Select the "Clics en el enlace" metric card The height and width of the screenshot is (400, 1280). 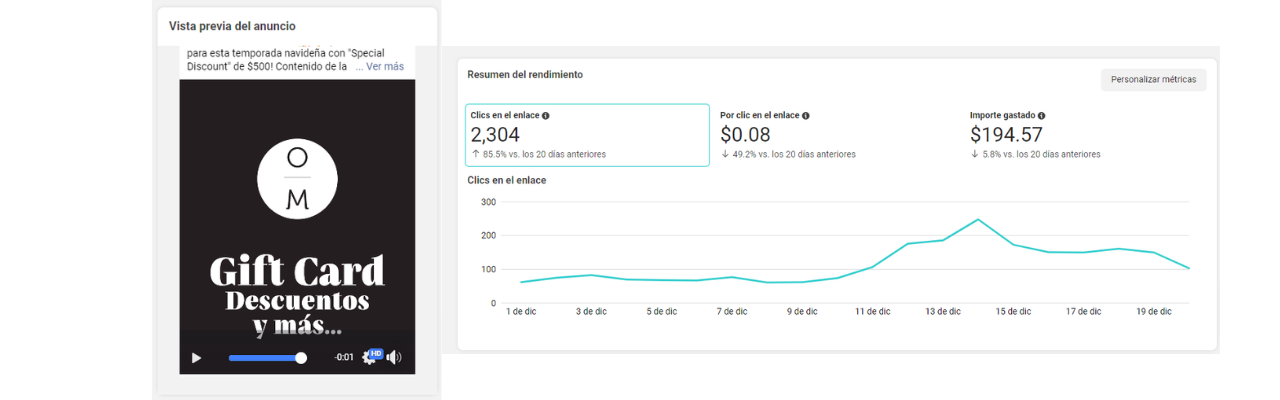click(587, 135)
